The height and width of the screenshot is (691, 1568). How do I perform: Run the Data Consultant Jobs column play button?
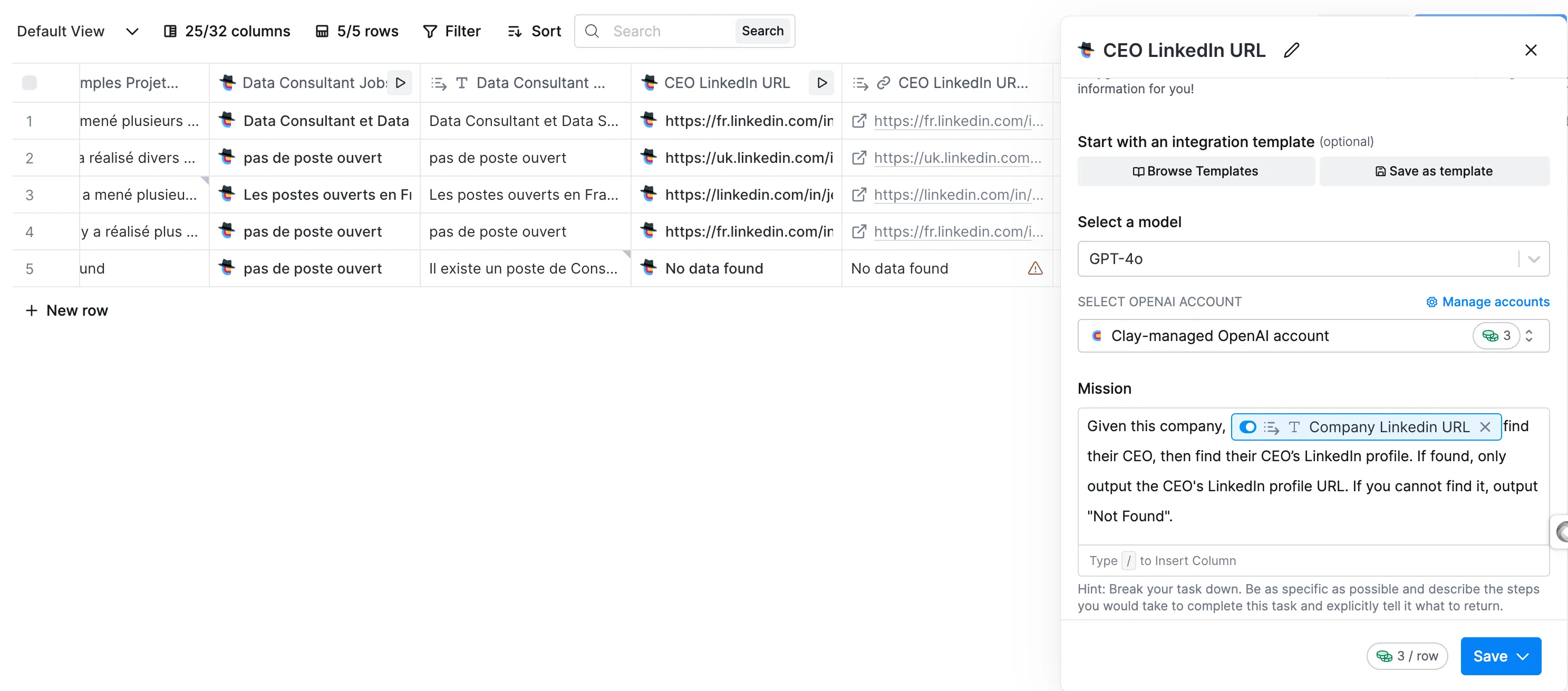tap(400, 83)
